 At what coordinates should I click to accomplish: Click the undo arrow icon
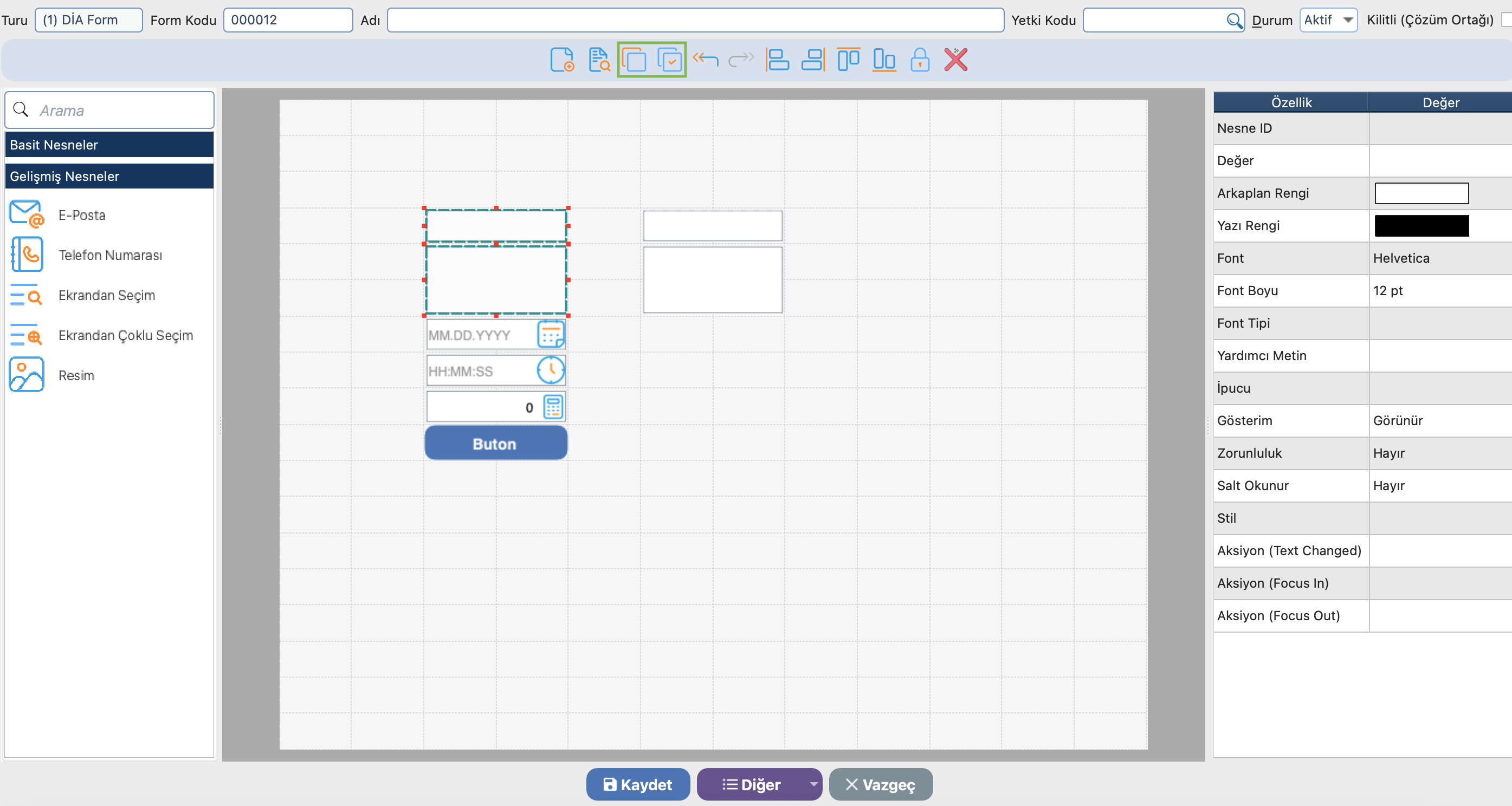pos(706,60)
